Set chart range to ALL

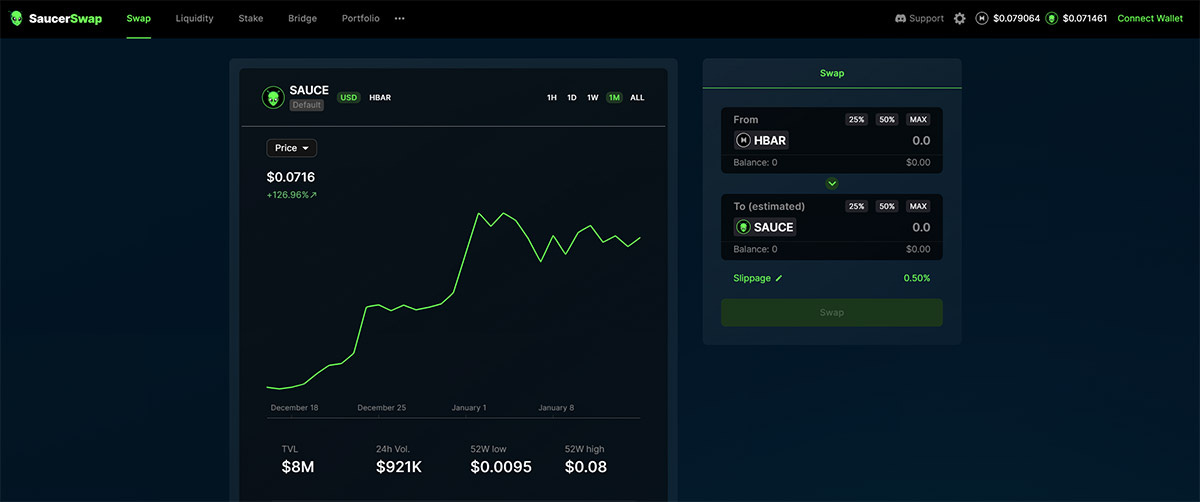point(637,98)
